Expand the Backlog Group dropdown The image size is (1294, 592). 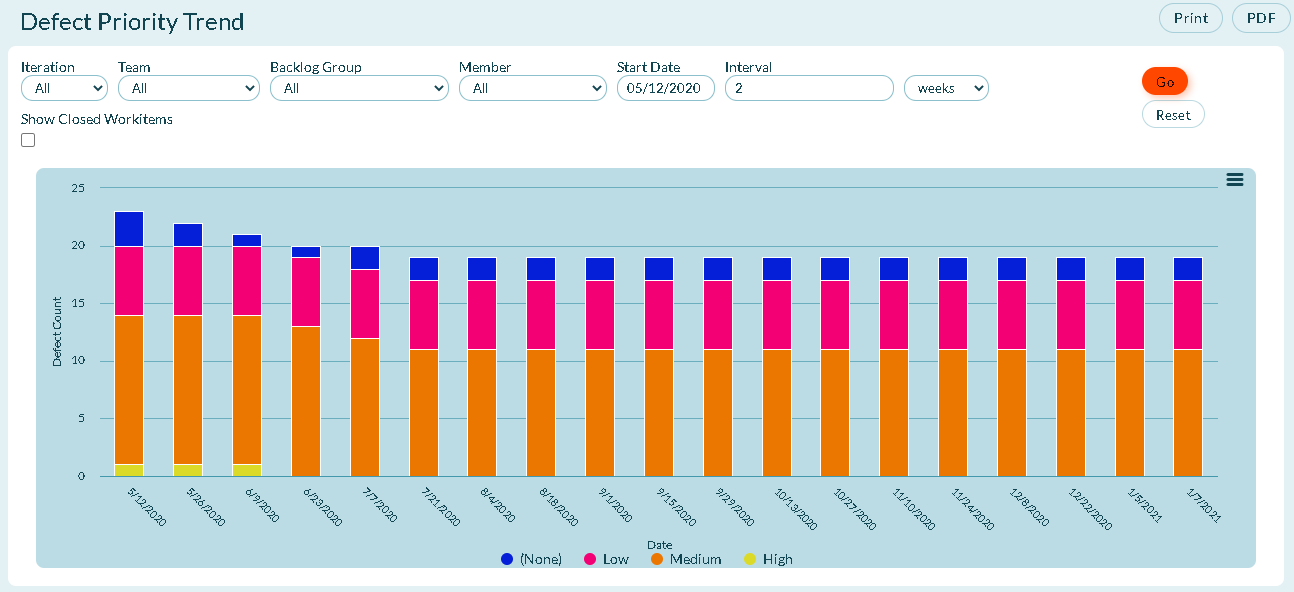pyautogui.click(x=359, y=88)
